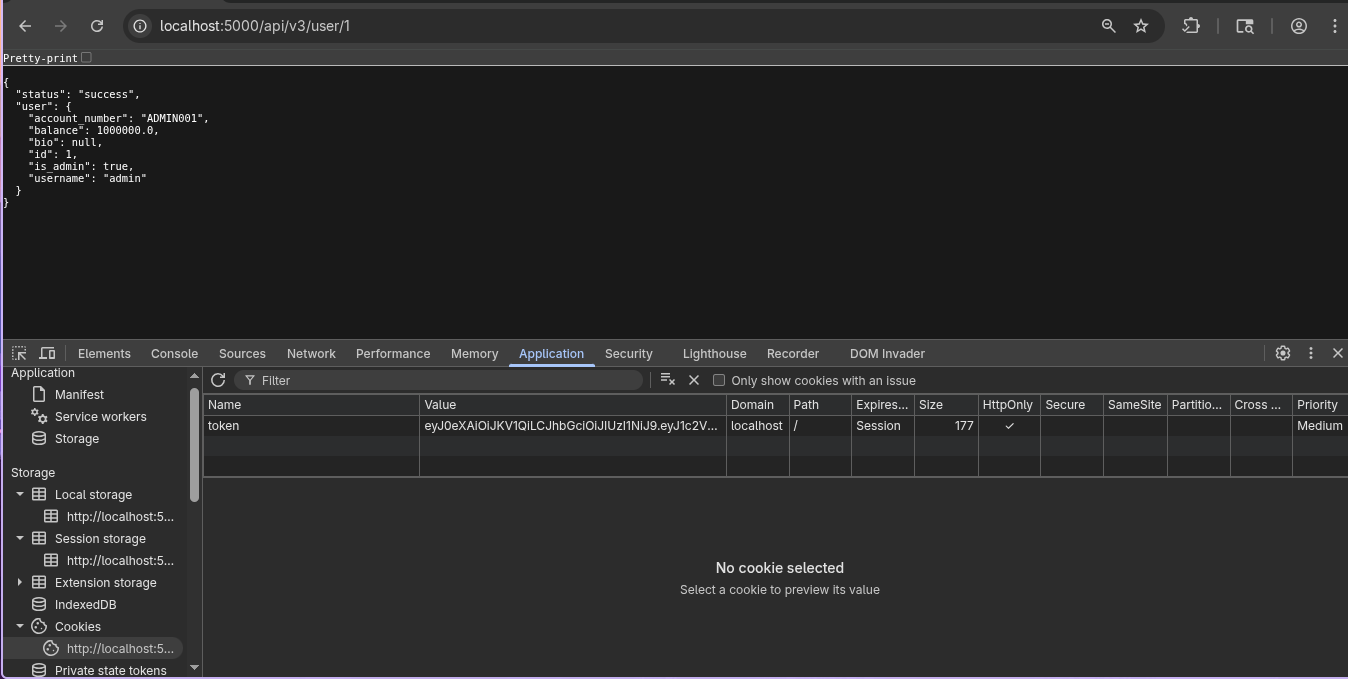This screenshot has height=679, width=1348.
Task: Click the address bar URL localhost:5000/api/v3/user/1
Action: pyautogui.click(x=255, y=26)
